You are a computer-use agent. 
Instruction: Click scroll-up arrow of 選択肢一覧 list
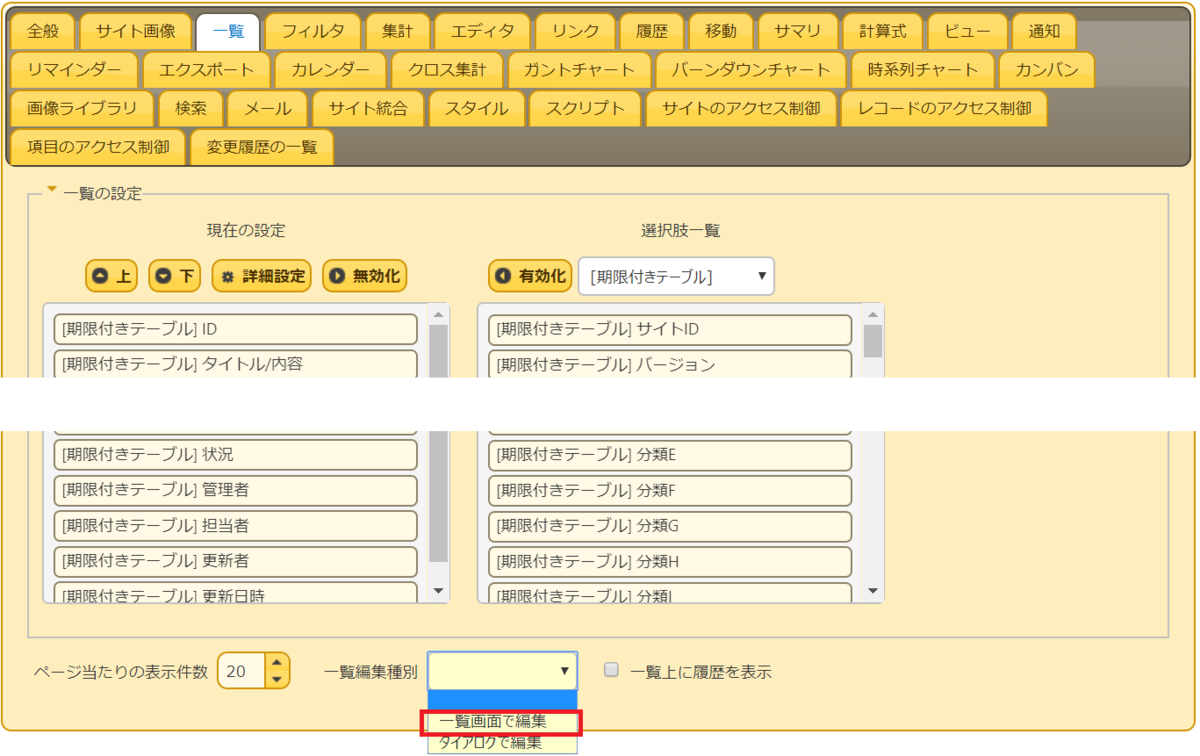[x=873, y=314]
